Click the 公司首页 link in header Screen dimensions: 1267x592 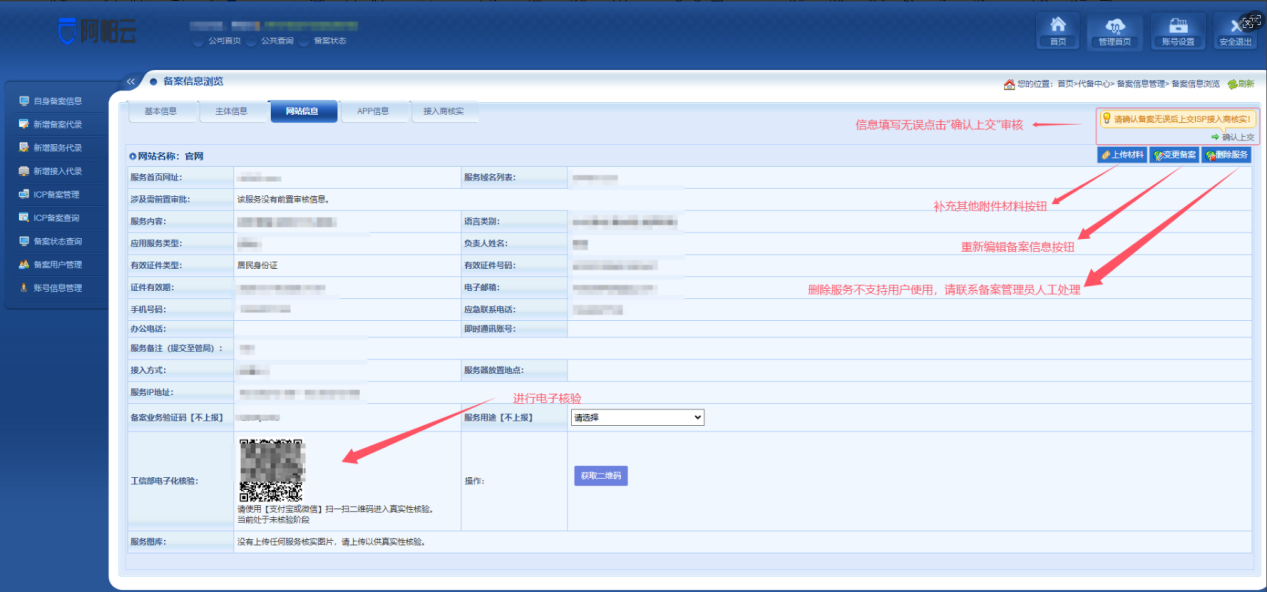click(x=224, y=41)
